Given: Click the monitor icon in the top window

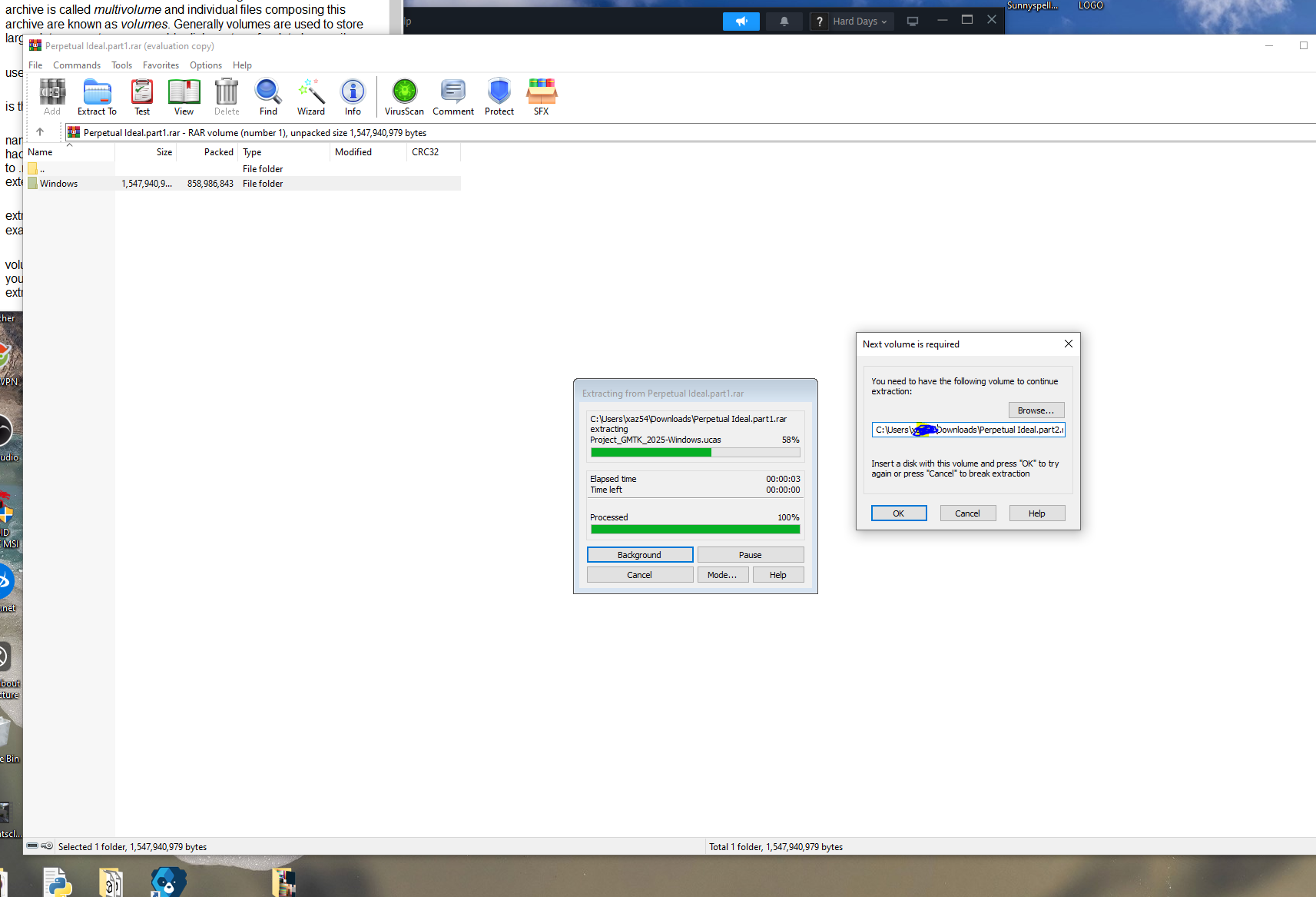Looking at the screenshot, I should pos(913,22).
